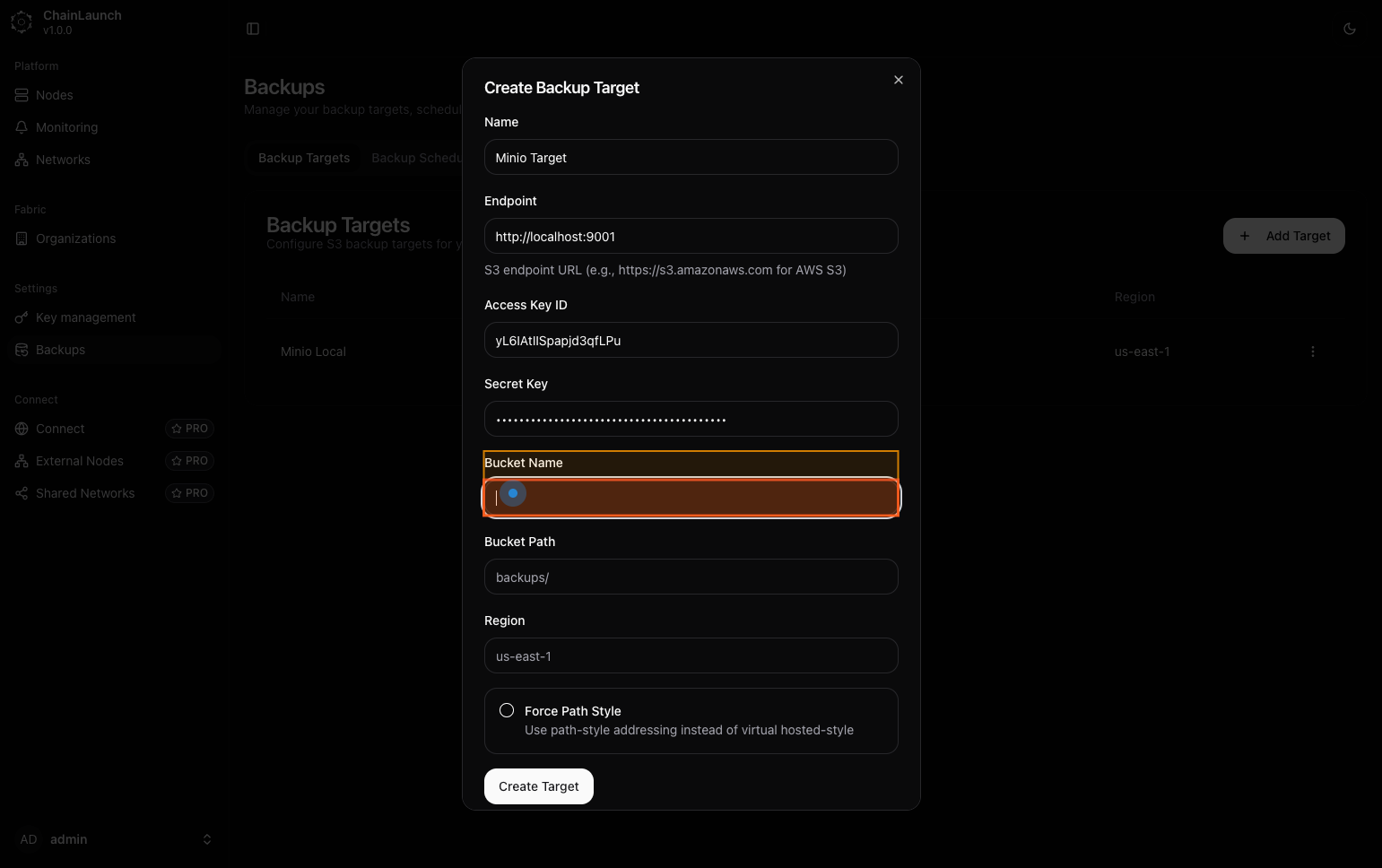Open Key management settings
The width and height of the screenshot is (1382, 868).
tap(85, 317)
